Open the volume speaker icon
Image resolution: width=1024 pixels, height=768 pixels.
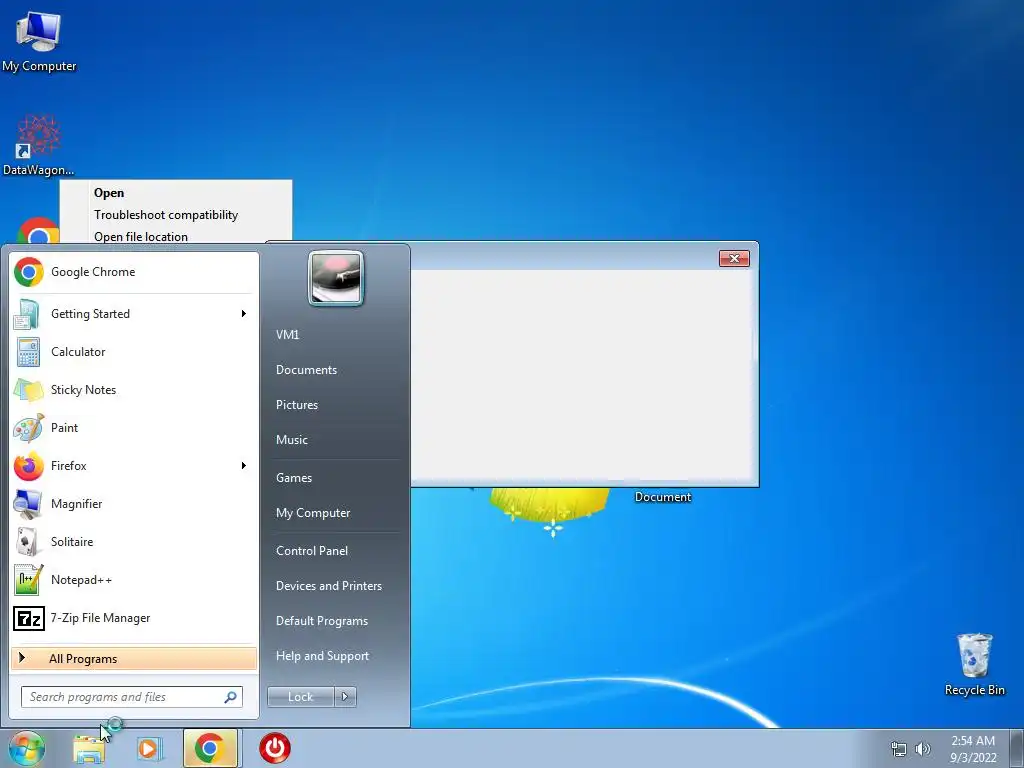coord(923,749)
